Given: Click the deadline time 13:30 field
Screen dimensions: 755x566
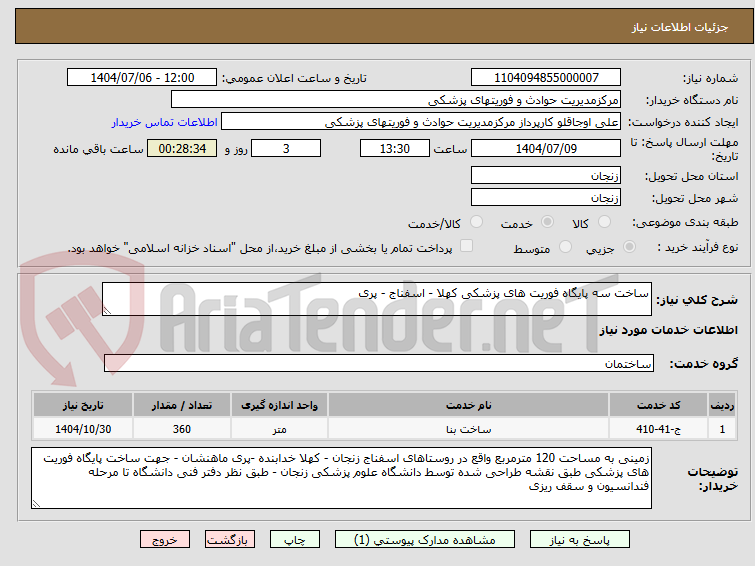Looking at the screenshot, I should pyautogui.click(x=395, y=148).
